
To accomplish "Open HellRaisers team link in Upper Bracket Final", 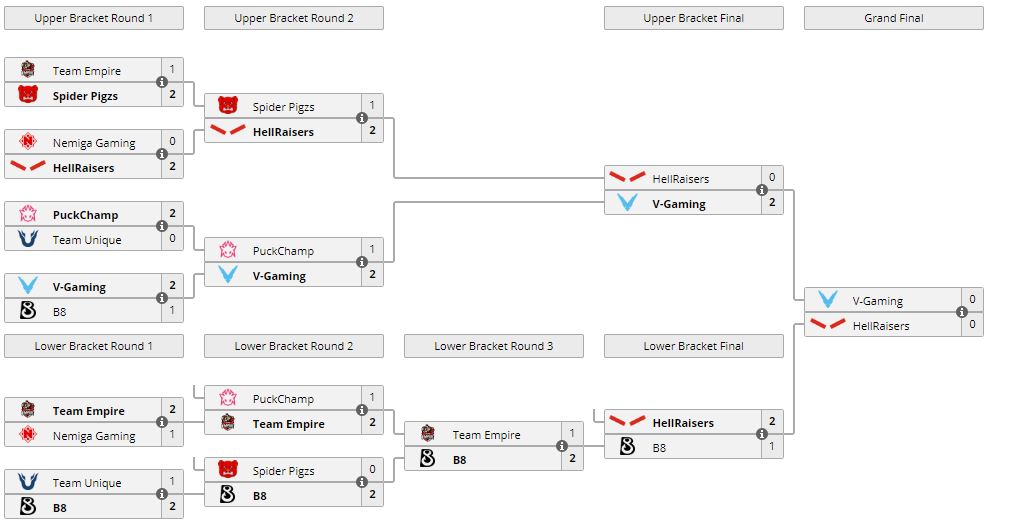I will point(681,179).
